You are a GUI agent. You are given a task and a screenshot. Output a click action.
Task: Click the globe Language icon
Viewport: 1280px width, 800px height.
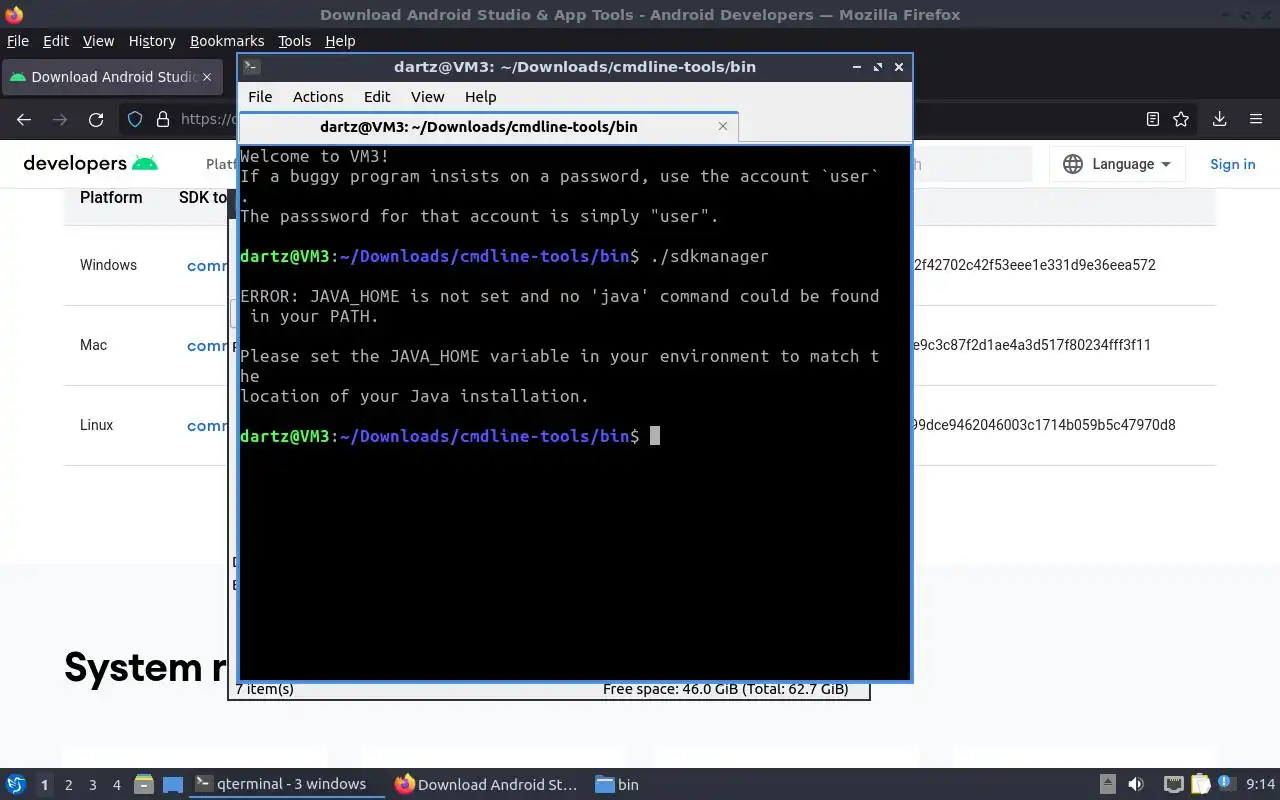pos(1073,164)
